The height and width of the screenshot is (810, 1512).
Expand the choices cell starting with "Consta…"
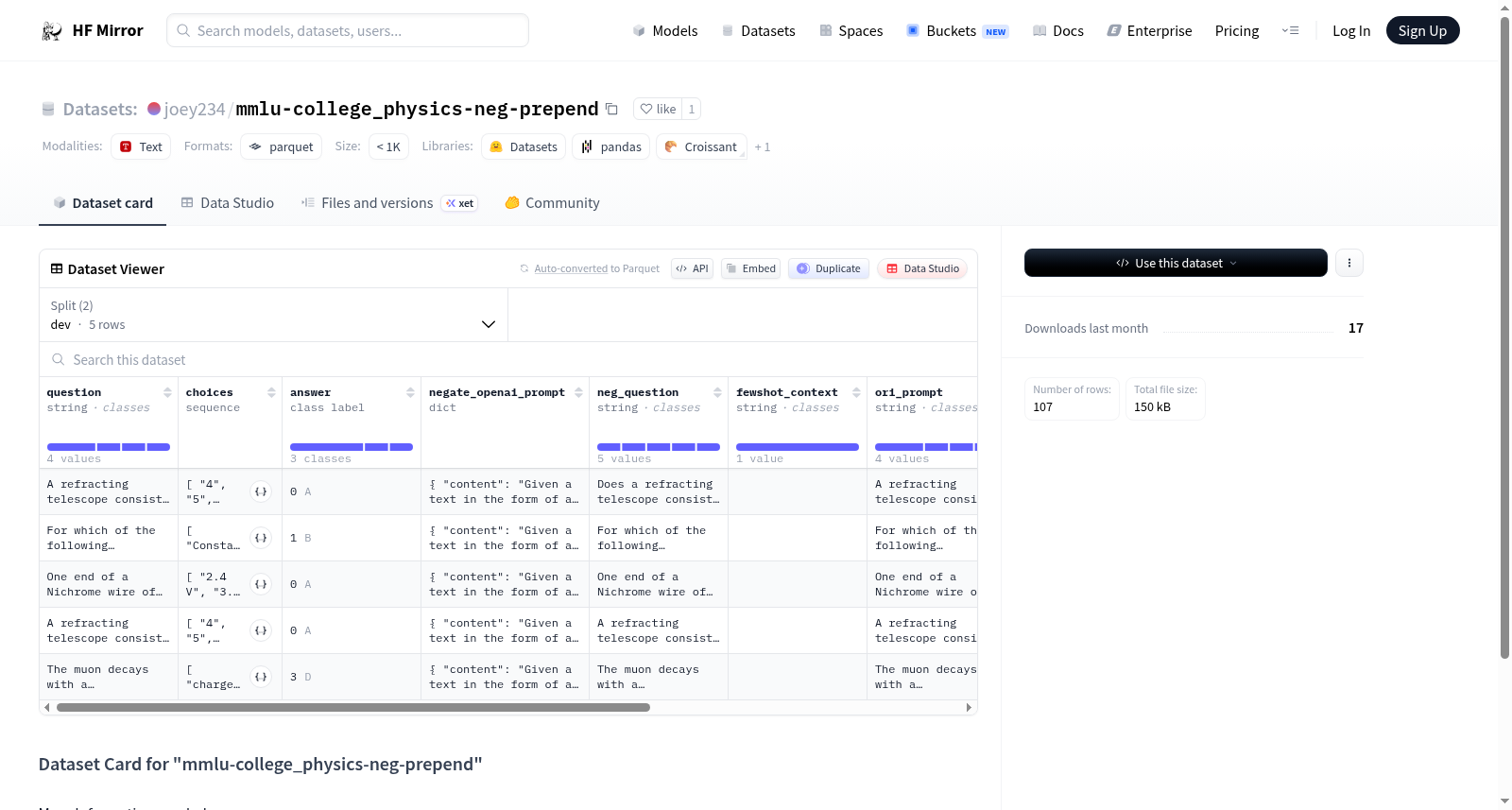pyautogui.click(x=261, y=538)
